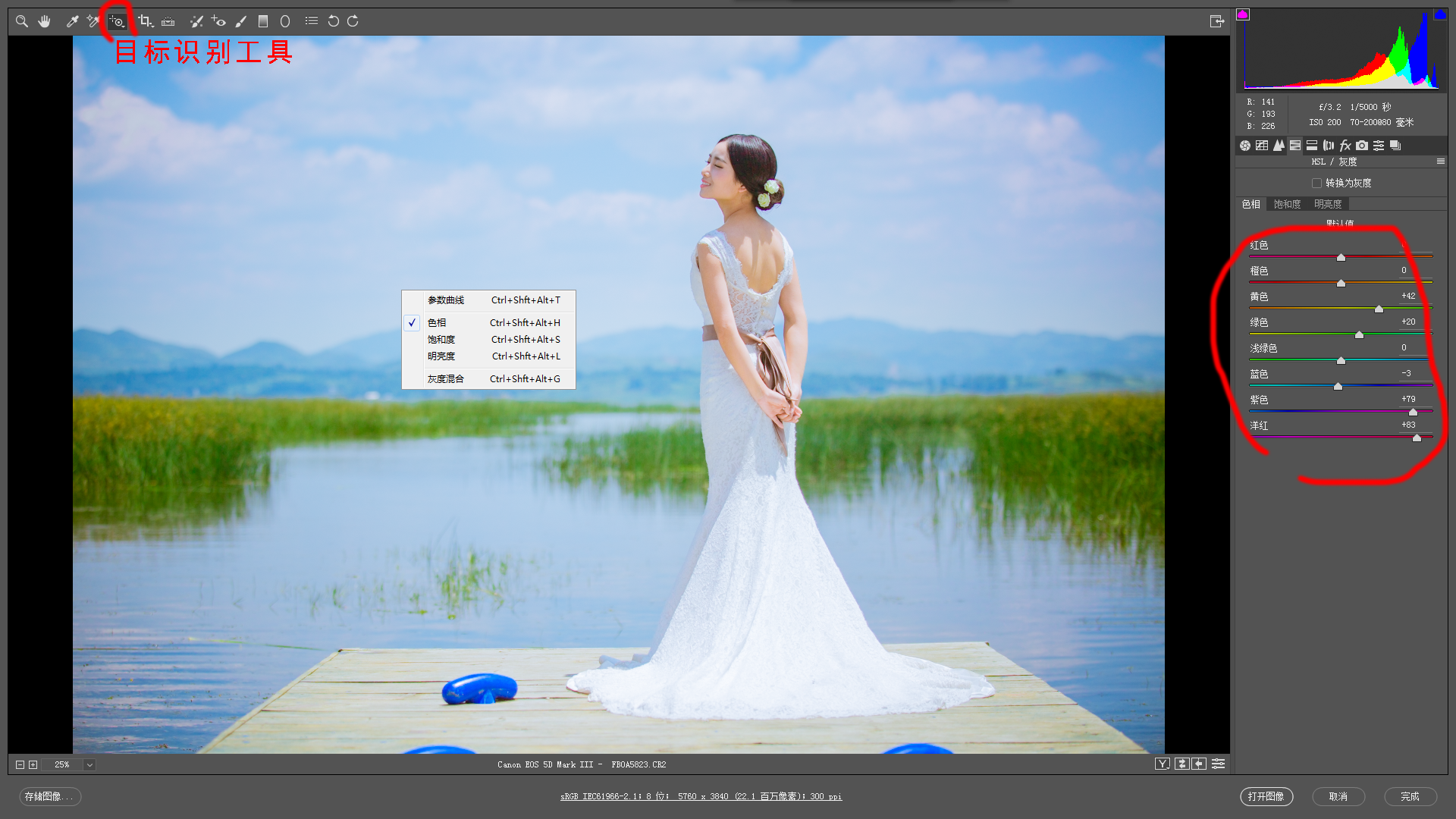Viewport: 1456px width, 819px height.
Task: Enable 转换为灰度 checkbox
Action: (x=1317, y=184)
